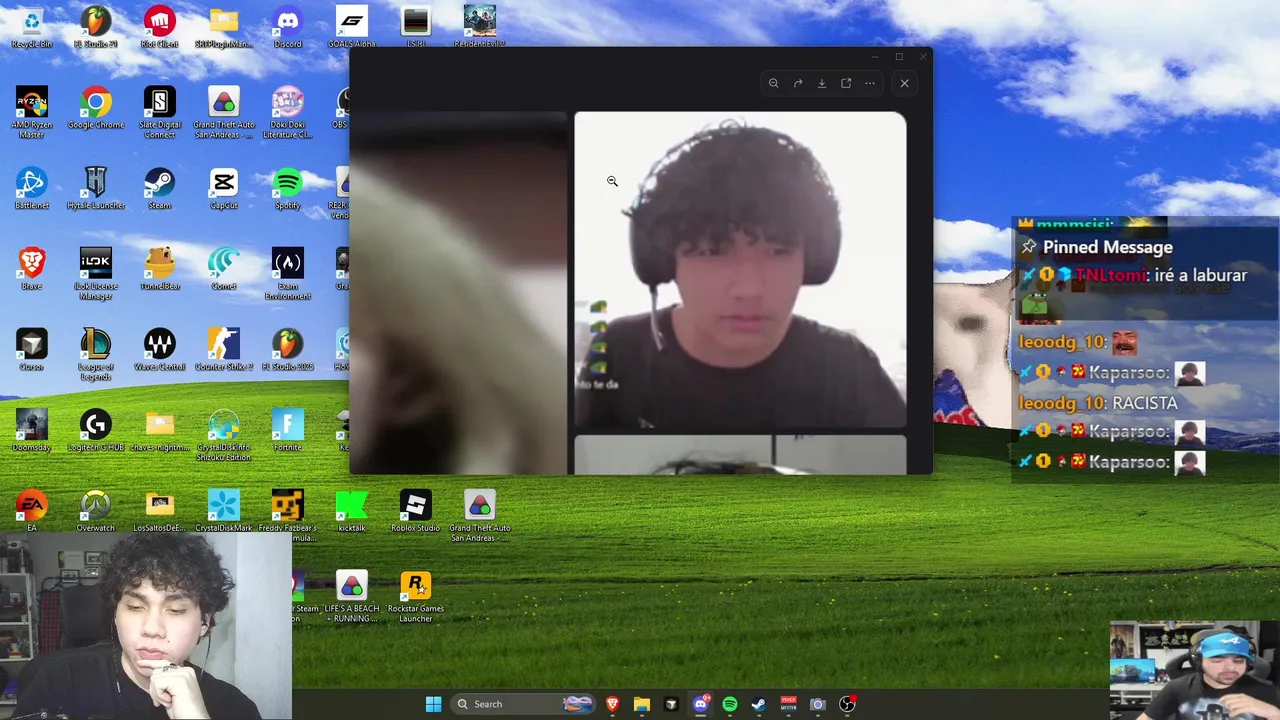Image resolution: width=1280 pixels, height=720 pixels.
Task: Launch Freddy Fazbear's desktop shortcut
Action: [x=288, y=516]
